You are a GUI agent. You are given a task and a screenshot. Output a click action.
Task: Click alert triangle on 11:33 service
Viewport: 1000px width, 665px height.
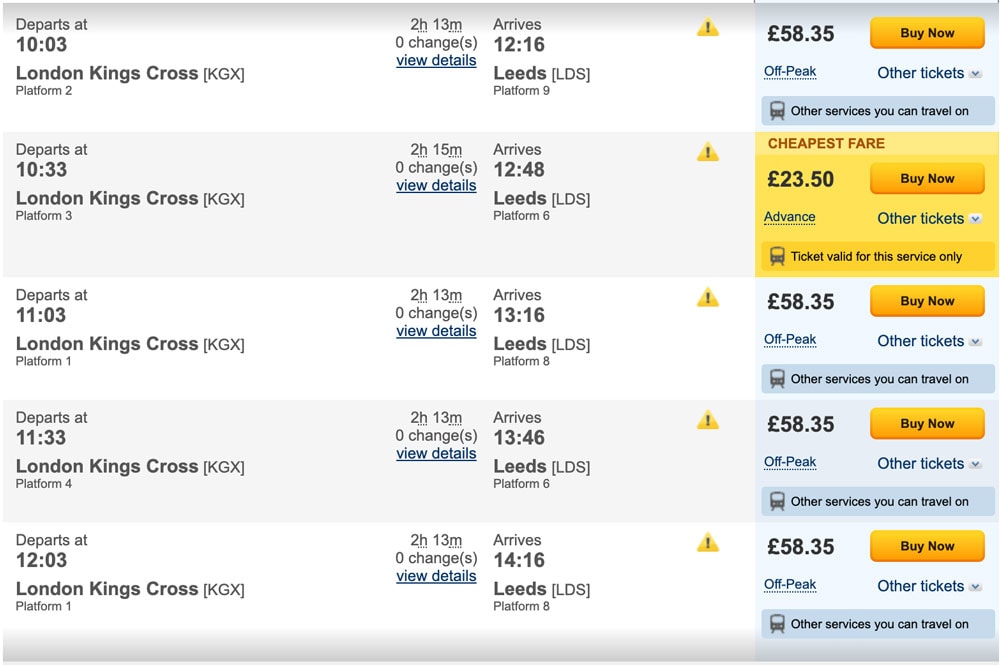(x=707, y=420)
